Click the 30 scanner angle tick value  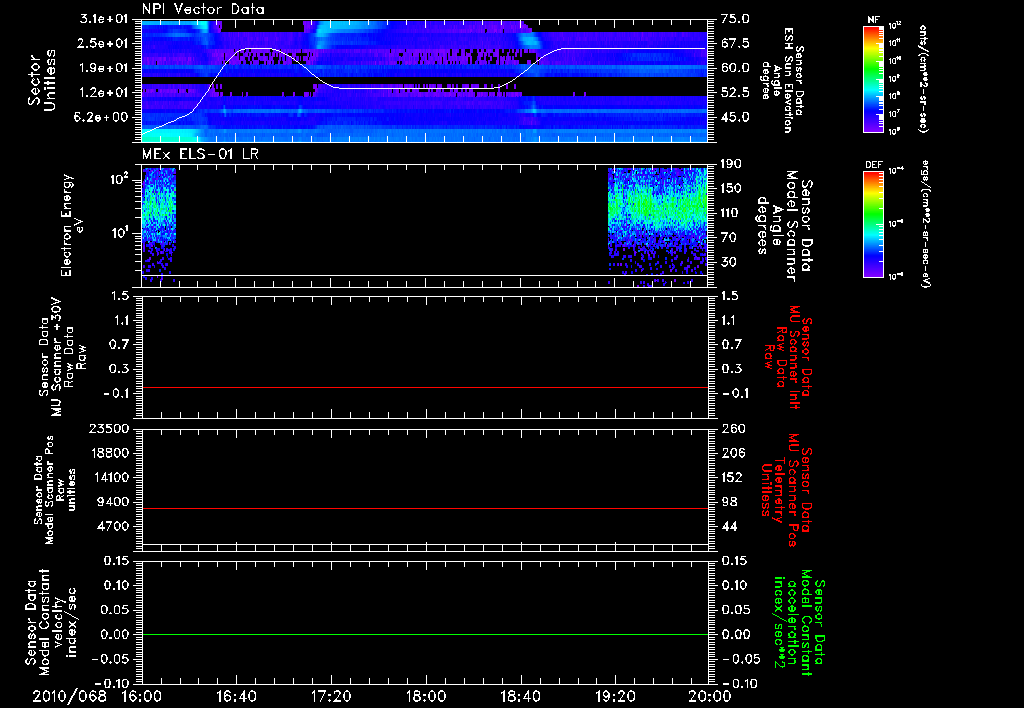pos(729,262)
